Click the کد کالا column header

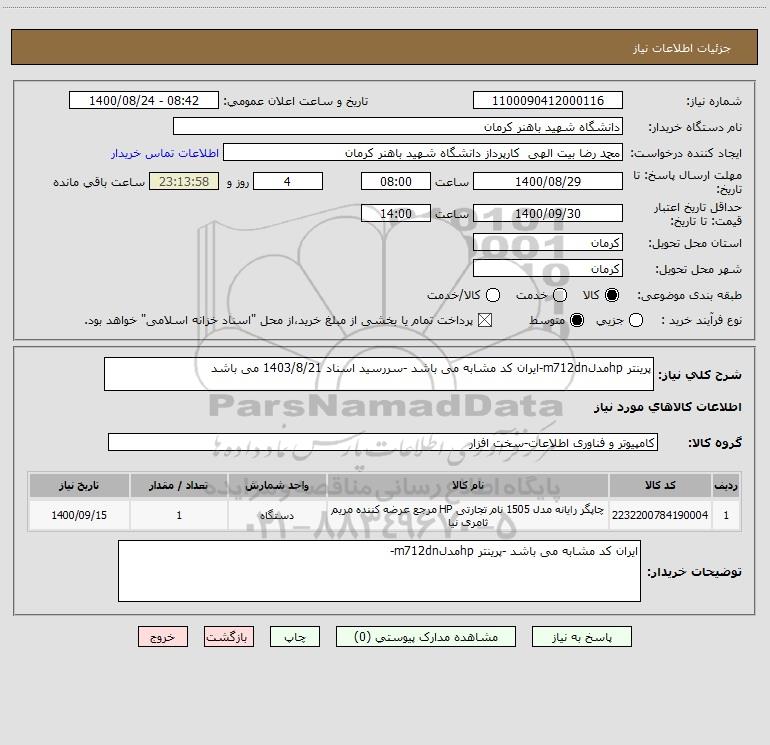(x=660, y=485)
